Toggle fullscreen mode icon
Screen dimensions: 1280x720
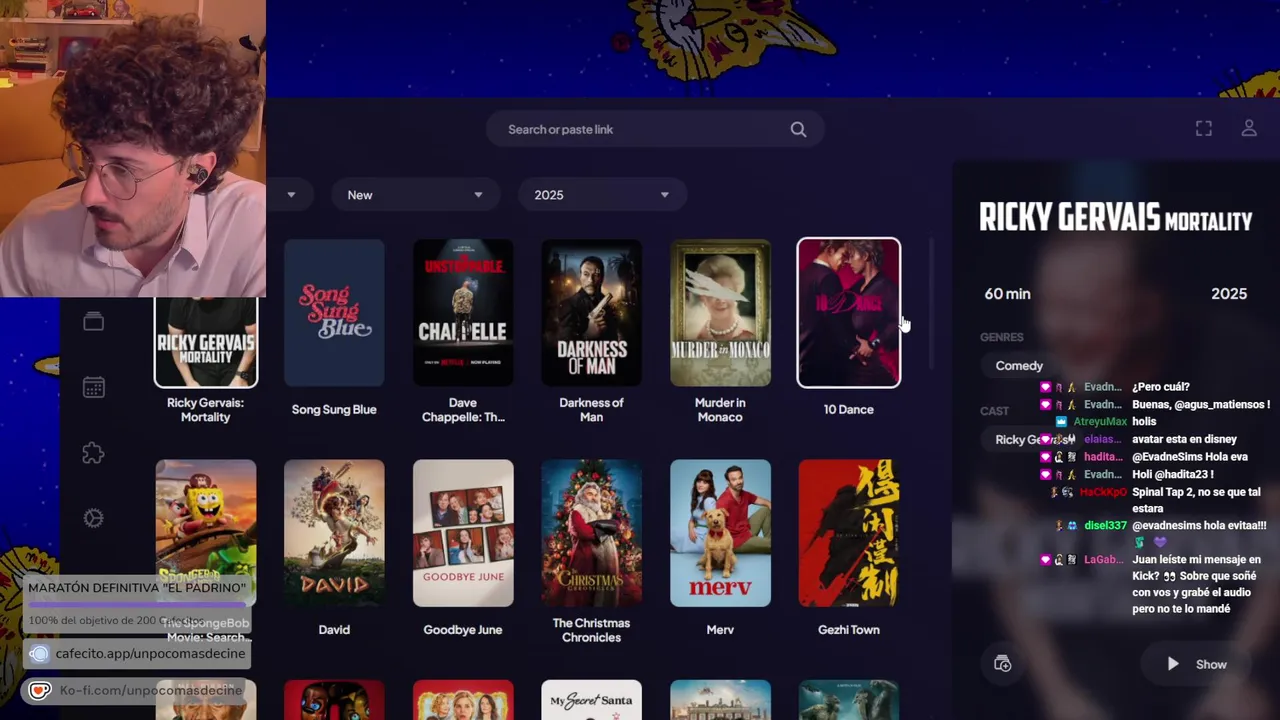(1204, 129)
